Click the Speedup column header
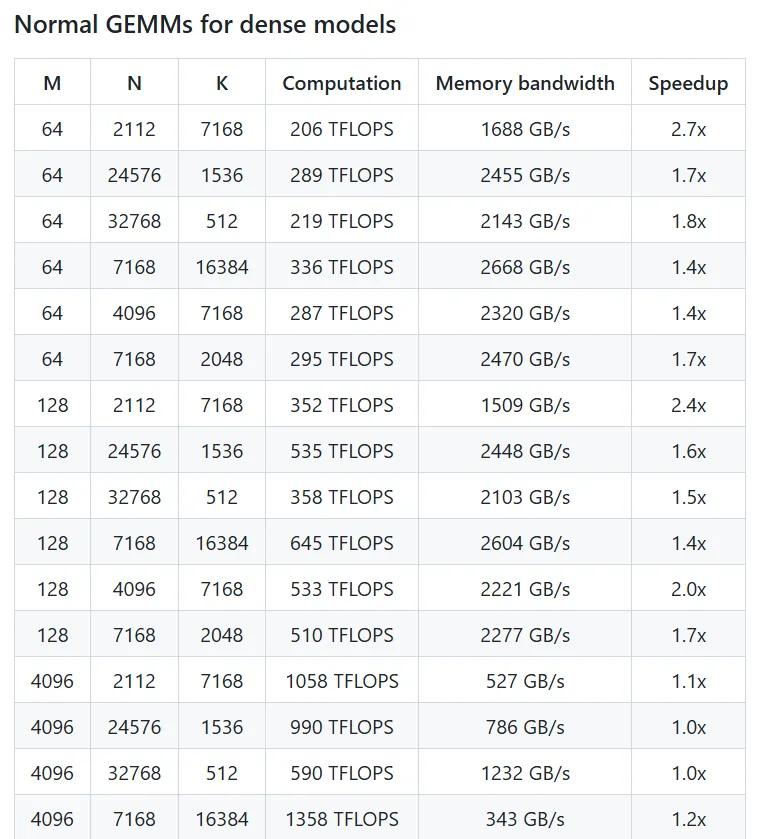 [688, 83]
